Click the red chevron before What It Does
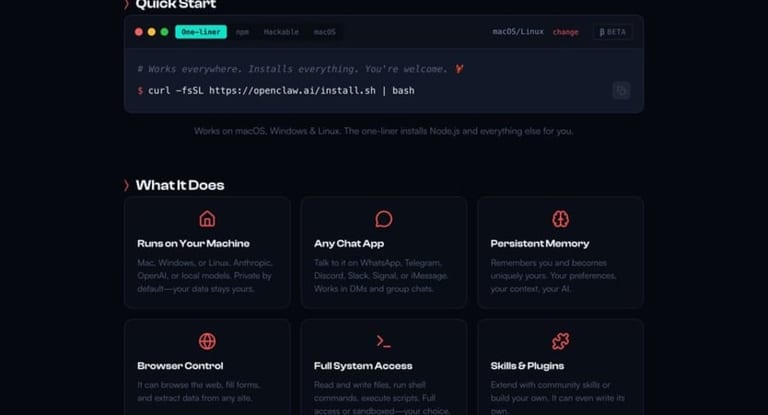Image resolution: width=768 pixels, height=415 pixels. (x=126, y=185)
